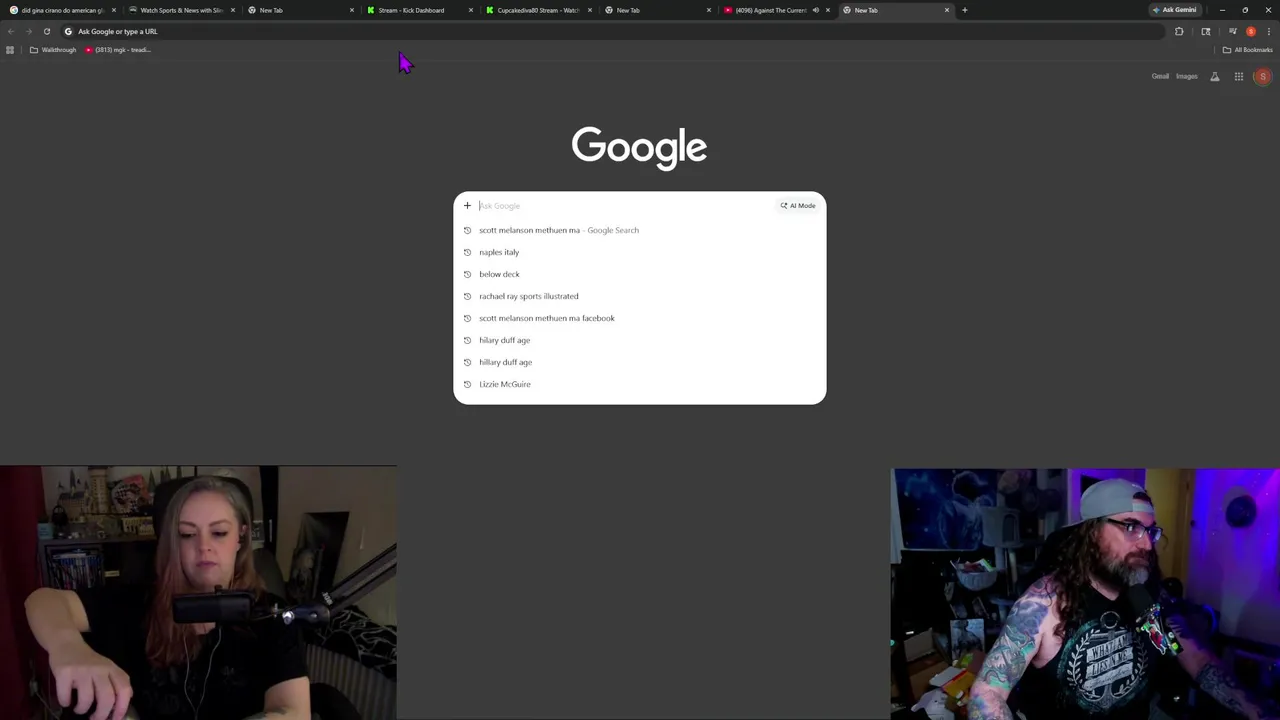Enable AI Mode in search box
Image resolution: width=1280 pixels, height=720 pixels.
(798, 205)
